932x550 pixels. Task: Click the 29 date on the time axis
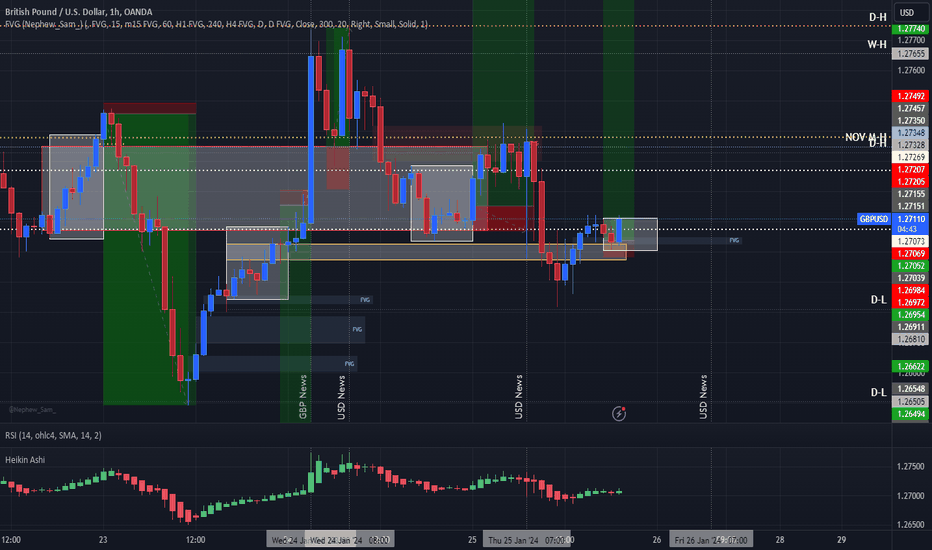pos(842,540)
